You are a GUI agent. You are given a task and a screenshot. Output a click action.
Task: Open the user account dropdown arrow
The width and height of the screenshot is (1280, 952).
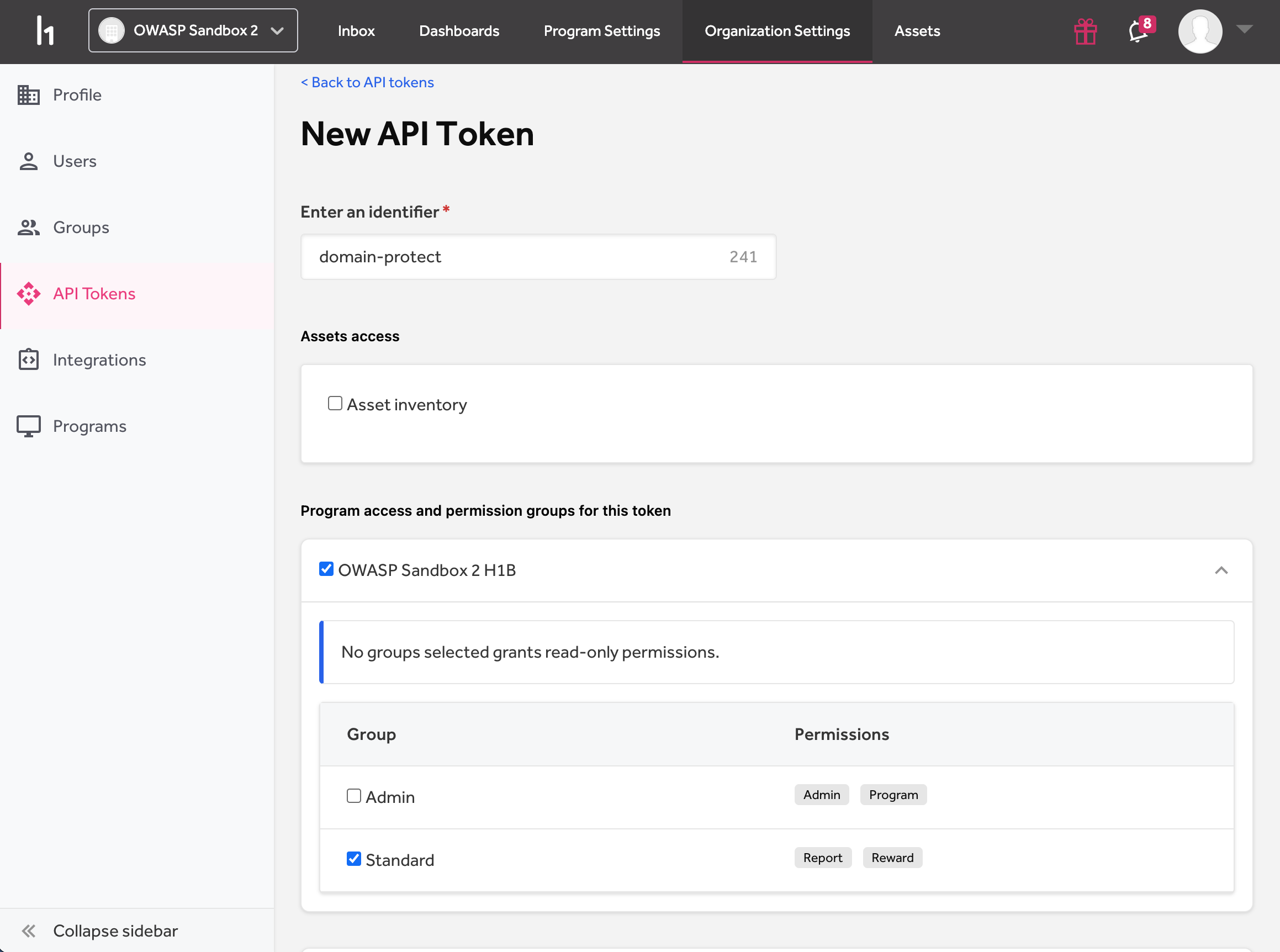coord(1244,29)
